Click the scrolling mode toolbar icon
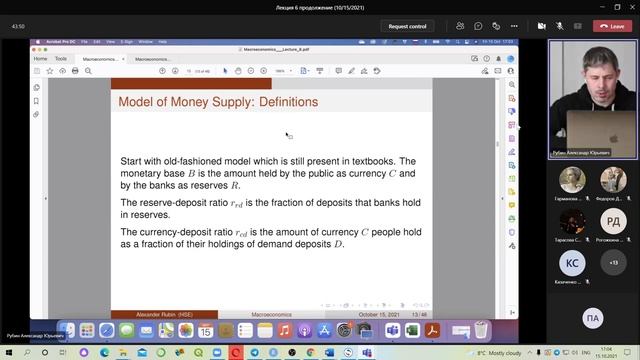Viewport: 640px width, 360px height. pyautogui.click(x=320, y=71)
